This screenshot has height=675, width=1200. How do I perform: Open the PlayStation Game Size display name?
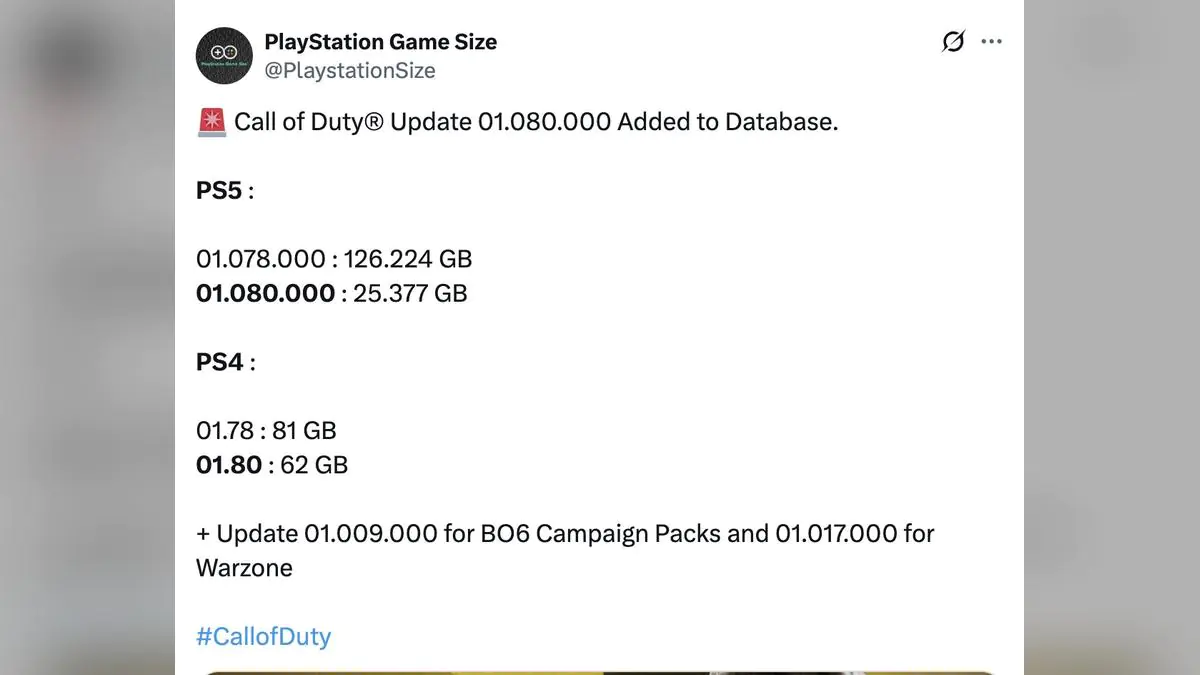[x=381, y=42]
